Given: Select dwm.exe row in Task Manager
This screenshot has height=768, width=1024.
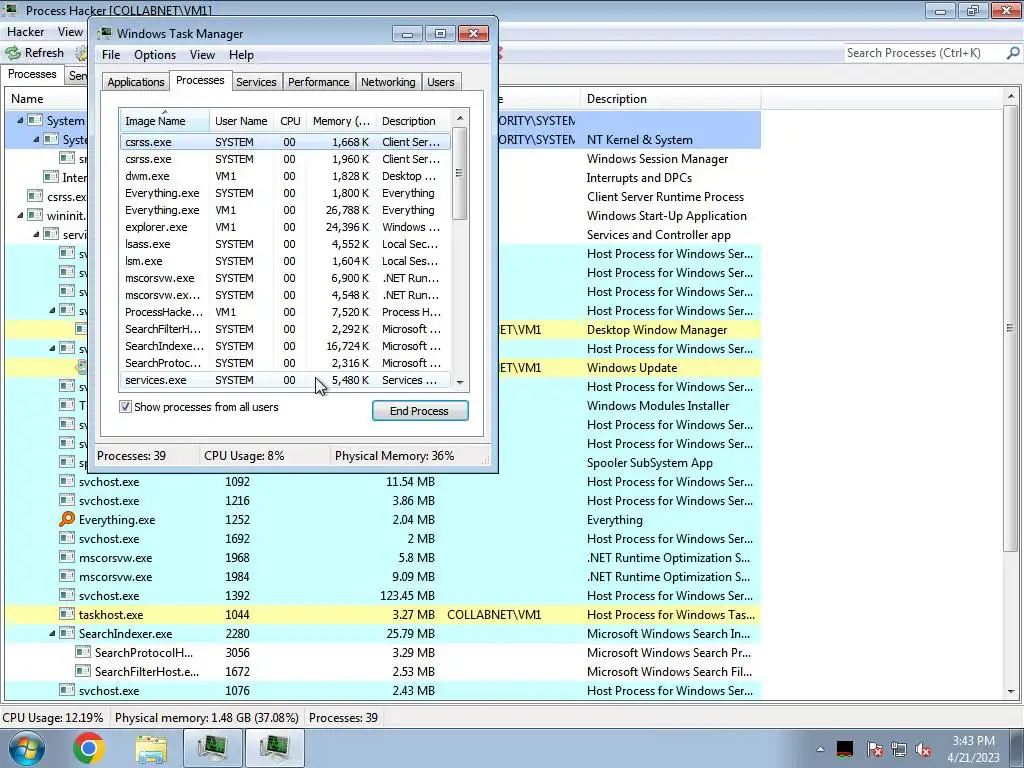Looking at the screenshot, I should click(285, 176).
